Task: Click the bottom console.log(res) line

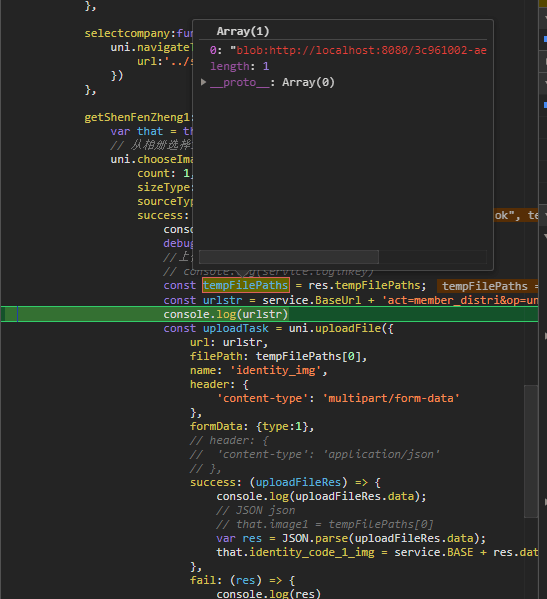Action: (x=268, y=594)
